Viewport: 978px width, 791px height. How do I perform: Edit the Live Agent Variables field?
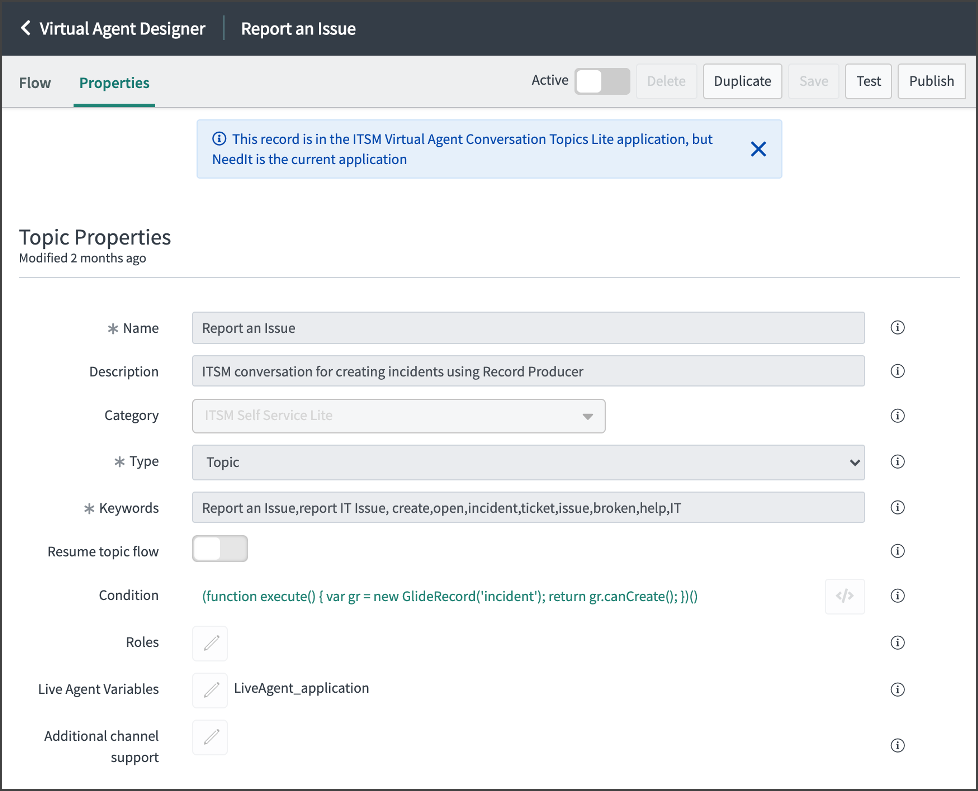tap(209, 689)
